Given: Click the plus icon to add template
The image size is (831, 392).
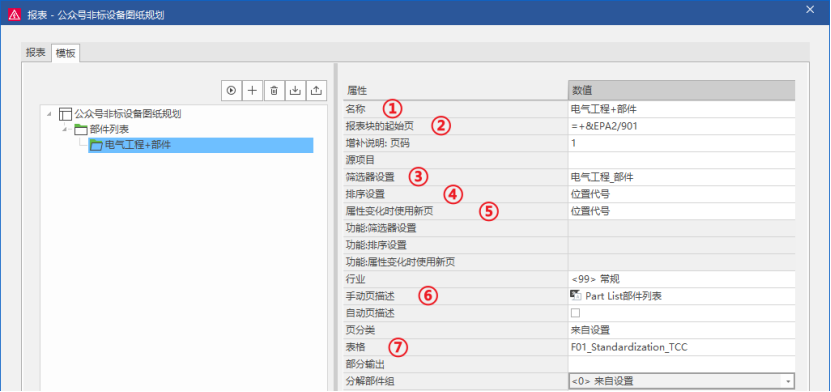Looking at the screenshot, I should click(252, 90).
